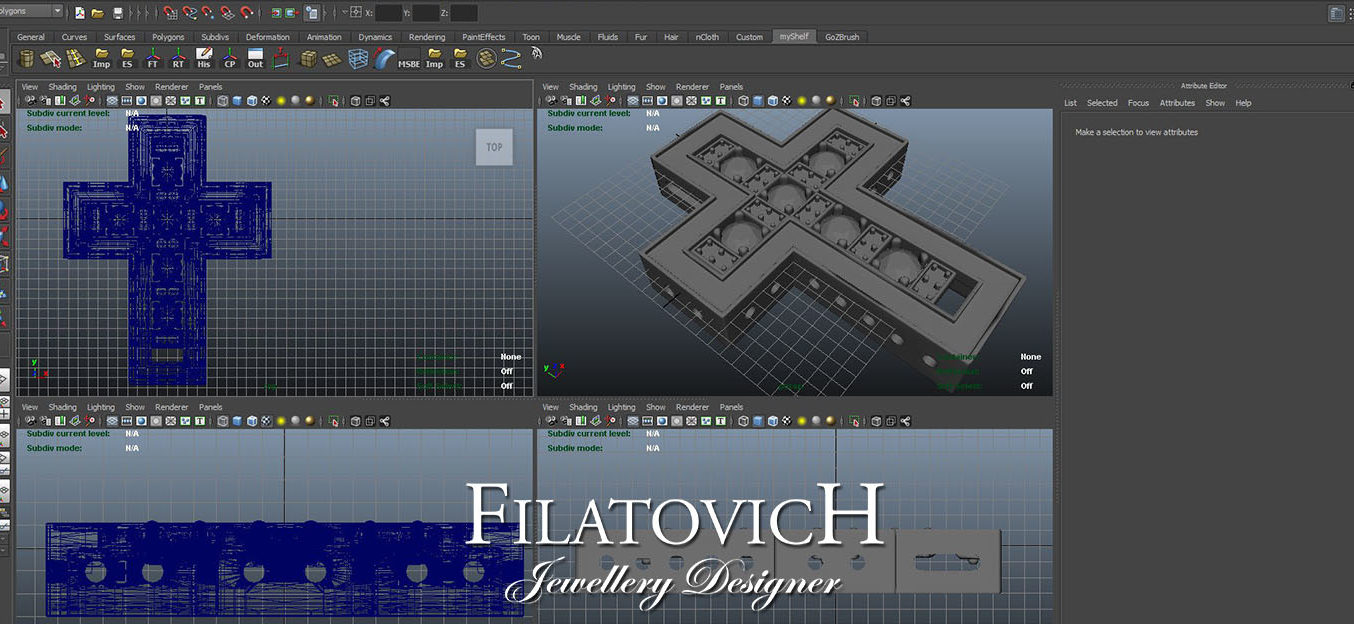Click select camera icon in top view toolbar
This screenshot has height=624, width=1354.
(30, 101)
